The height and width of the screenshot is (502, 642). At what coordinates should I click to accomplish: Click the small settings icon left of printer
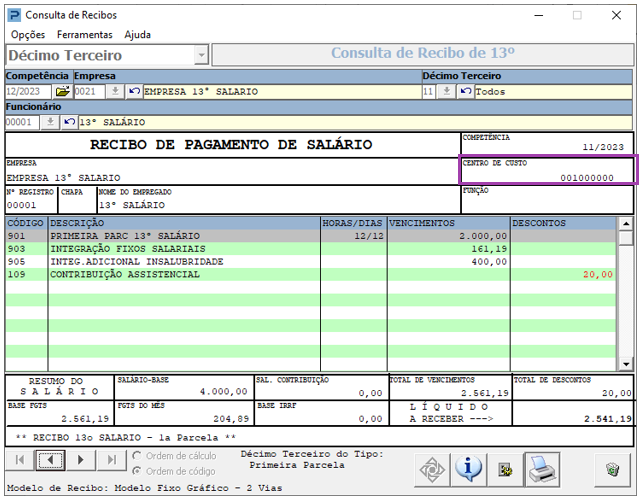(x=505, y=468)
